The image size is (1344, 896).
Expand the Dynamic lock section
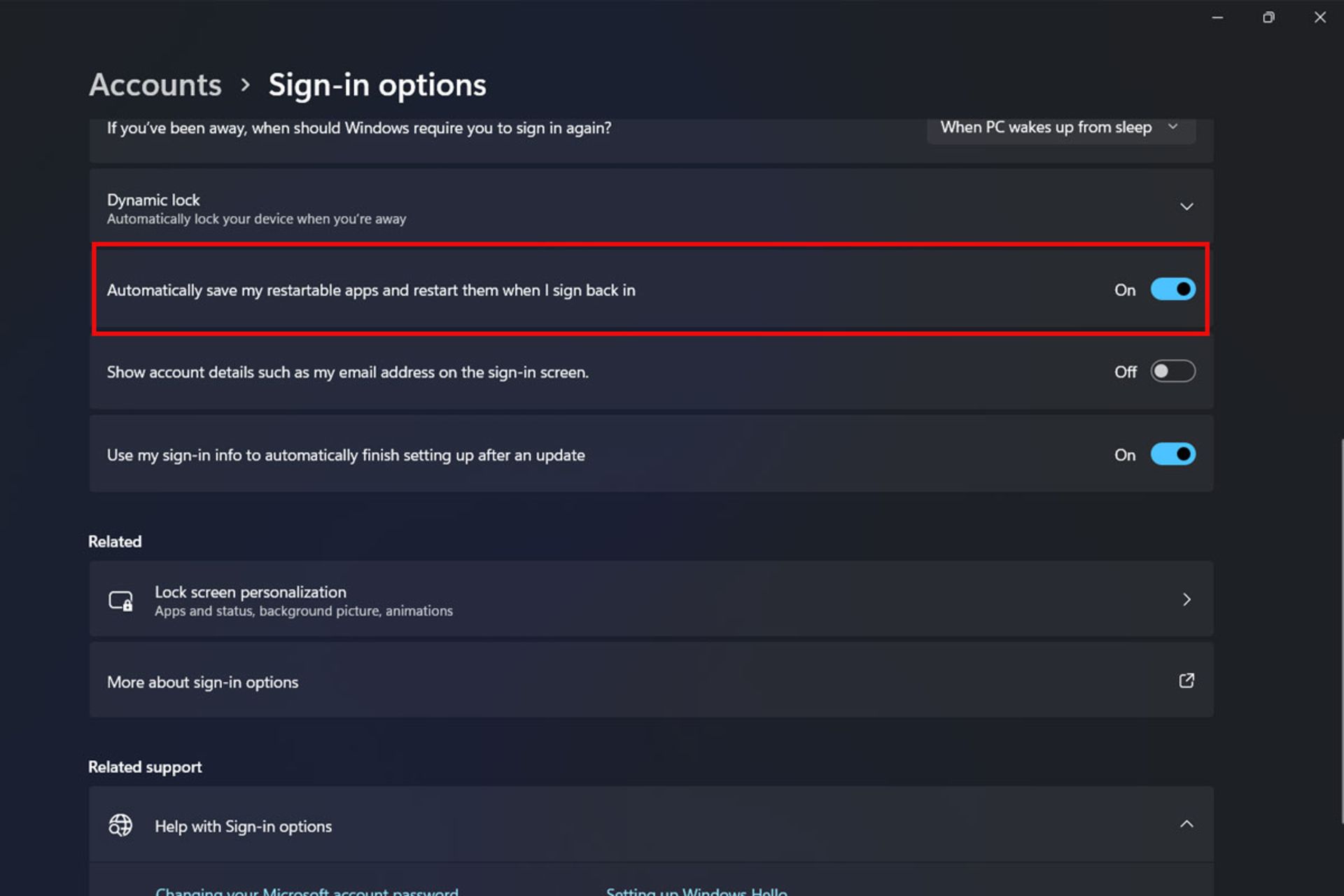(1186, 206)
